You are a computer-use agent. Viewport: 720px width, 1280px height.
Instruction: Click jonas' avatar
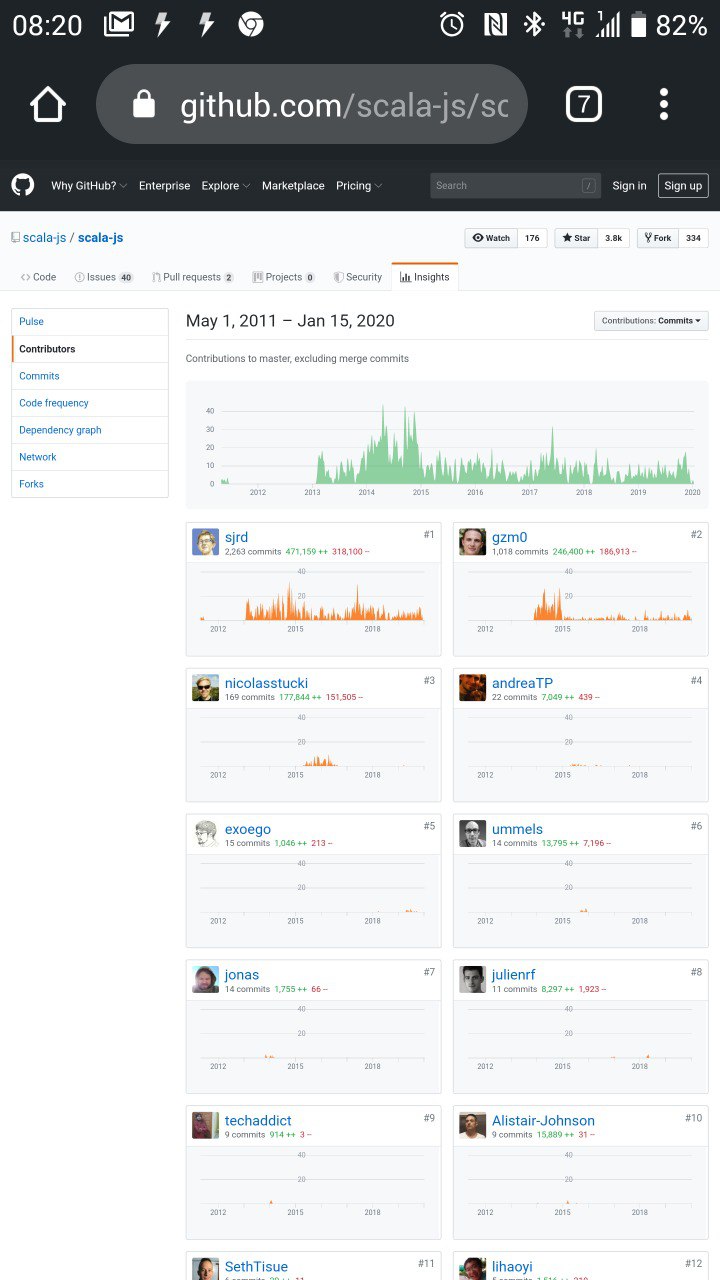[x=205, y=979]
